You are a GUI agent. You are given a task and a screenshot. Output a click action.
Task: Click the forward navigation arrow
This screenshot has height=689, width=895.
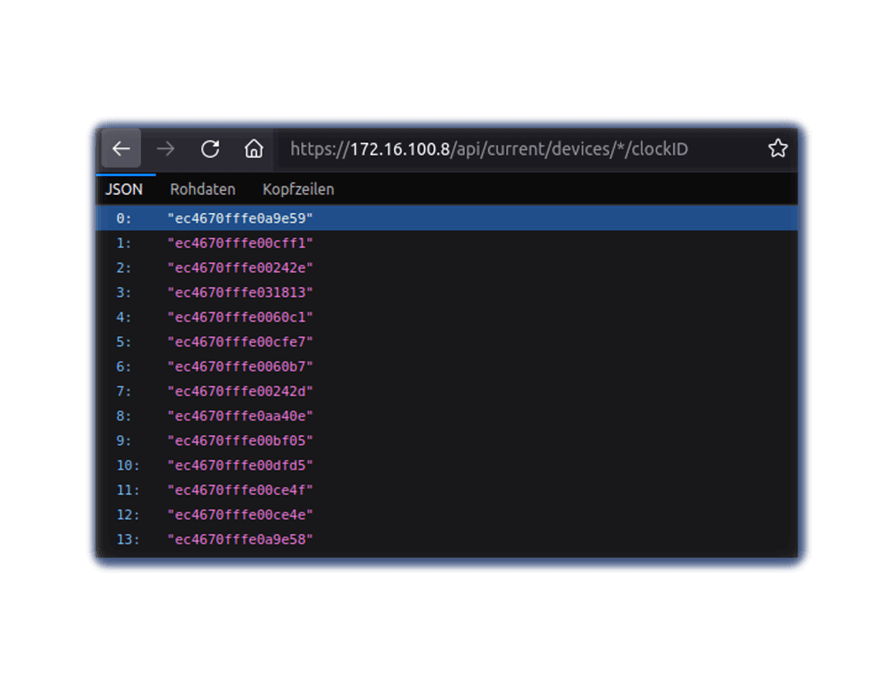166,149
